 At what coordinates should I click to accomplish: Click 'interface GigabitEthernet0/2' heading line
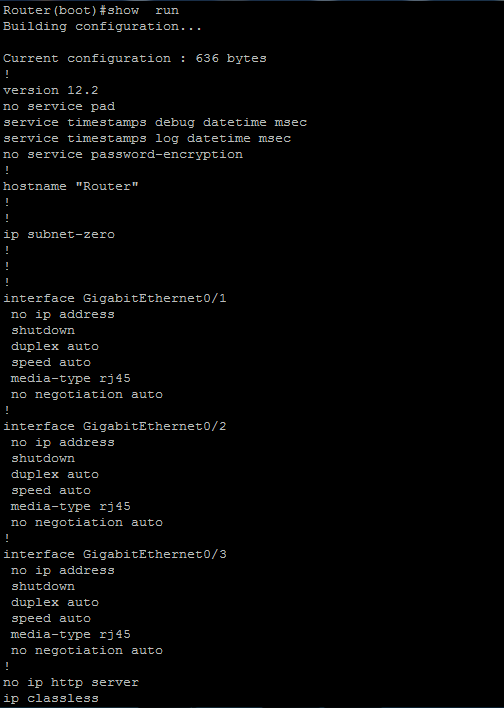[x=115, y=426]
